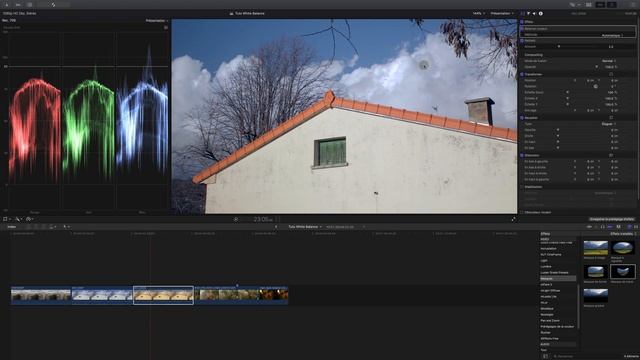640x360 pixels.
Task: Open the viewer Présentation dropdown
Action: click(502, 13)
